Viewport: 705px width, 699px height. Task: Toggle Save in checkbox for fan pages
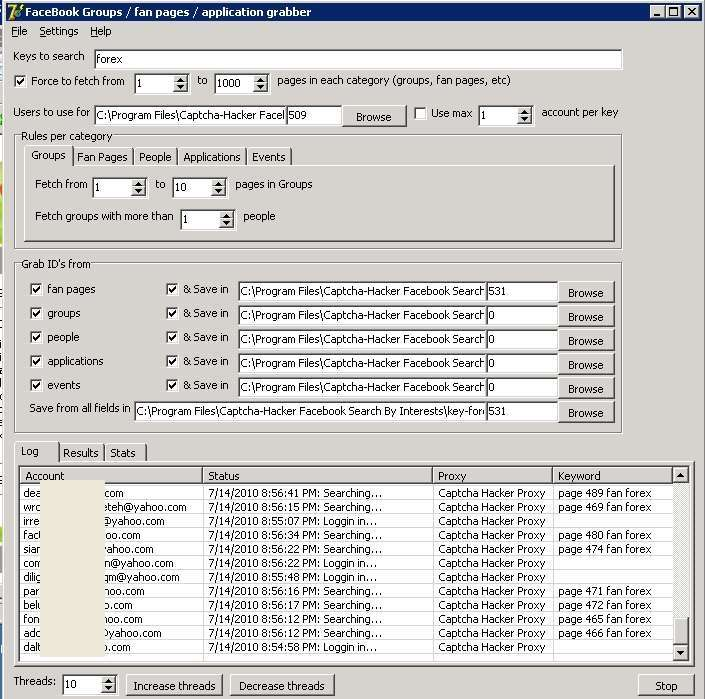click(172, 289)
